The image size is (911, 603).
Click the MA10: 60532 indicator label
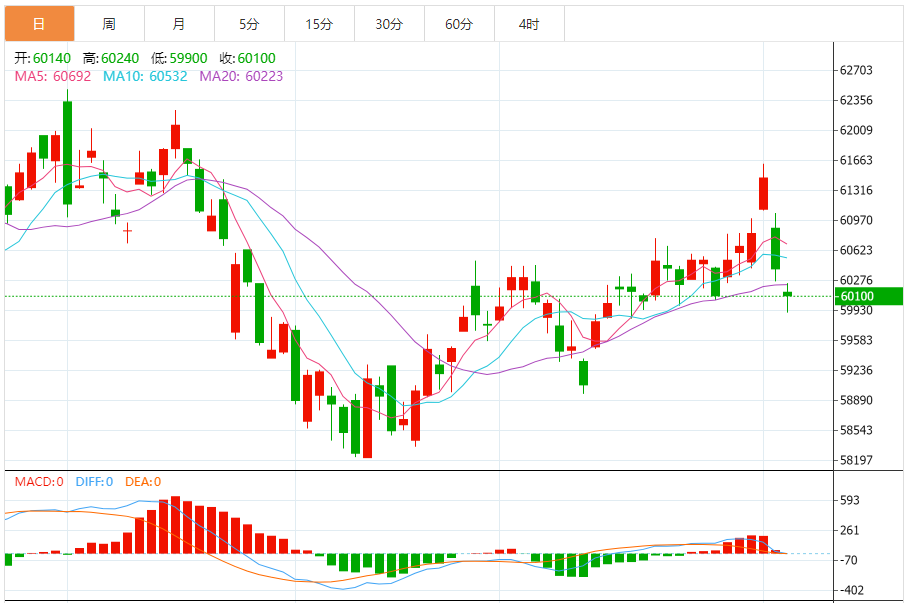pyautogui.click(x=145, y=76)
